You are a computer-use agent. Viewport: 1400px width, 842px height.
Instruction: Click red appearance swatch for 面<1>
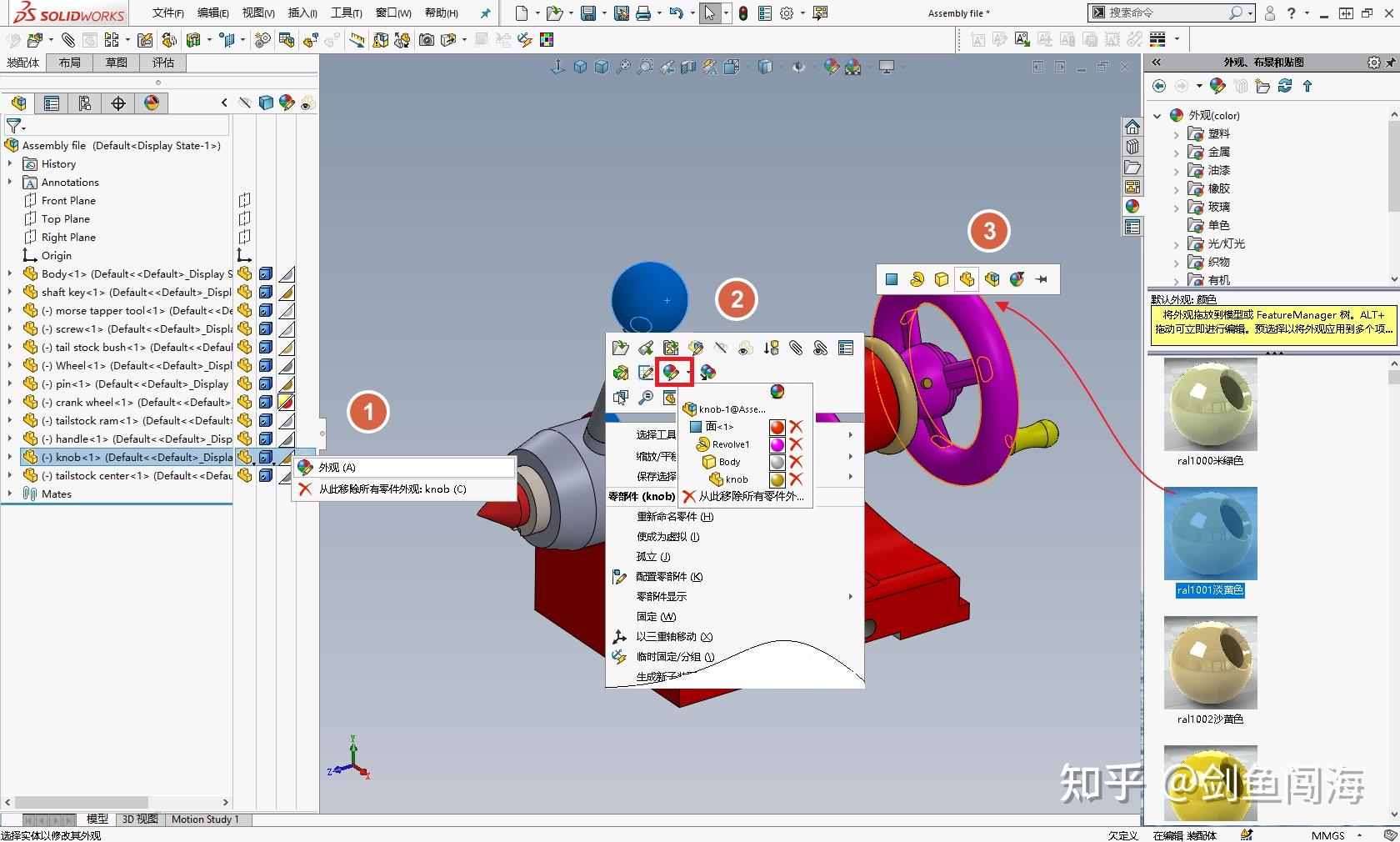pyautogui.click(x=777, y=427)
